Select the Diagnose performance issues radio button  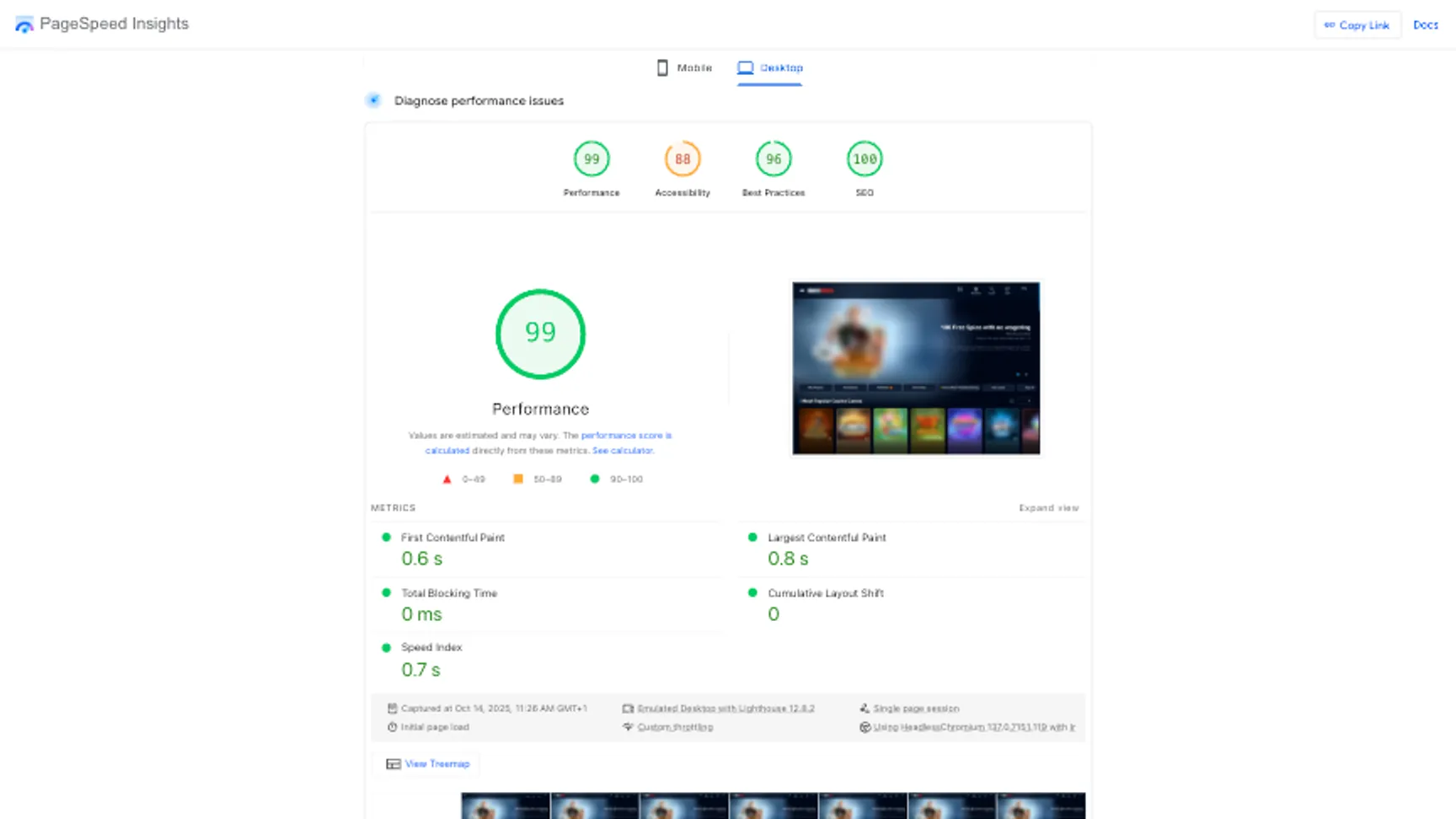click(373, 99)
